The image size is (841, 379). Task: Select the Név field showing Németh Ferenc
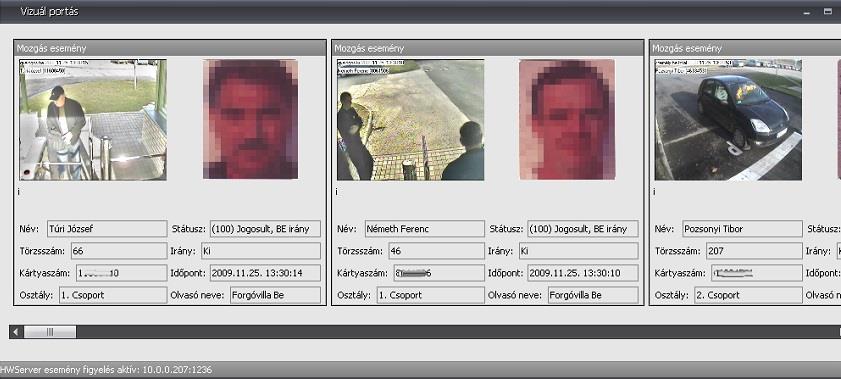[425, 229]
